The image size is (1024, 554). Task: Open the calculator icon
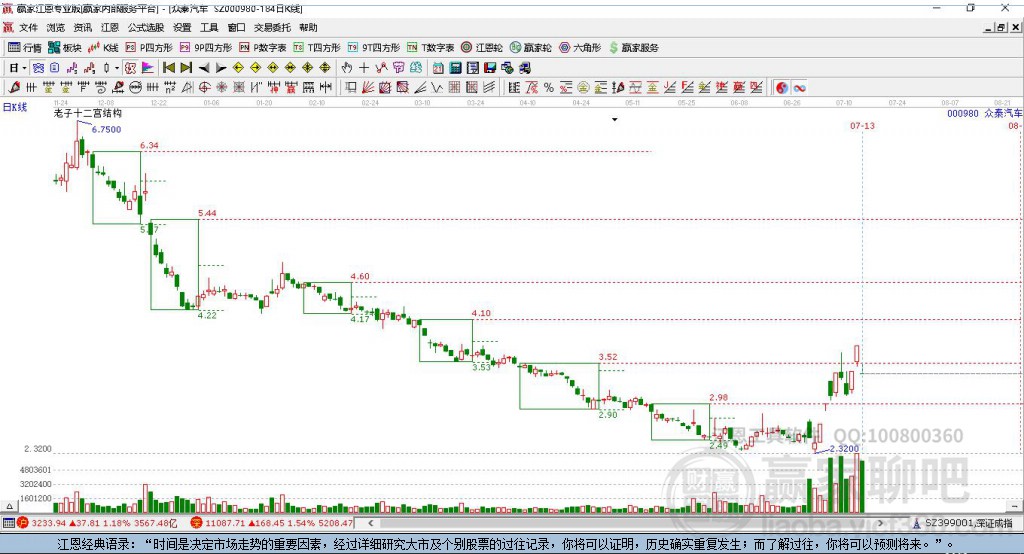(x=455, y=68)
